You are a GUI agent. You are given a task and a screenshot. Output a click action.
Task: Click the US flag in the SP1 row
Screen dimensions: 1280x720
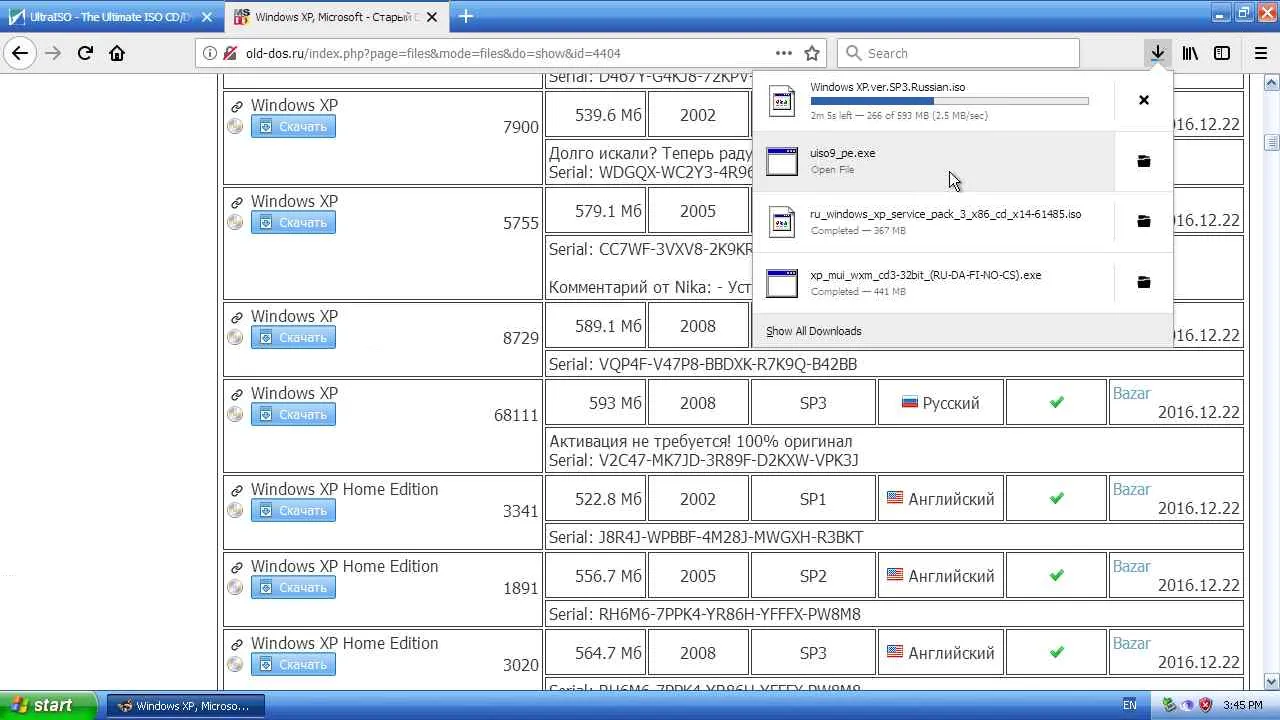895,498
